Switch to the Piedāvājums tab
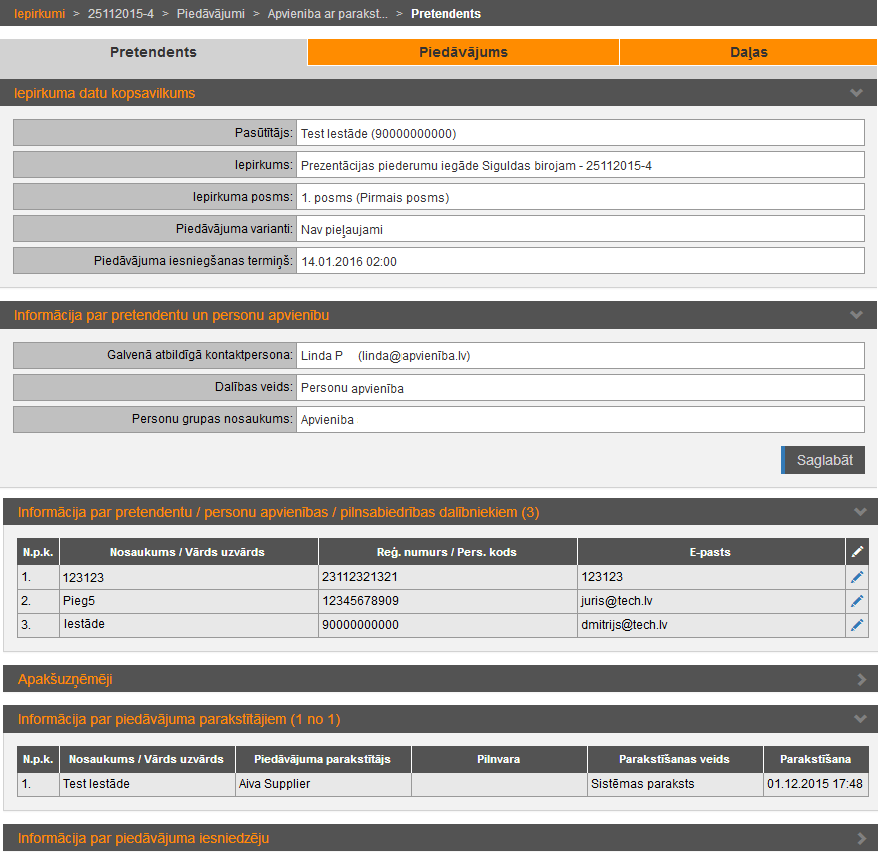This screenshot has width=878, height=856. click(463, 52)
